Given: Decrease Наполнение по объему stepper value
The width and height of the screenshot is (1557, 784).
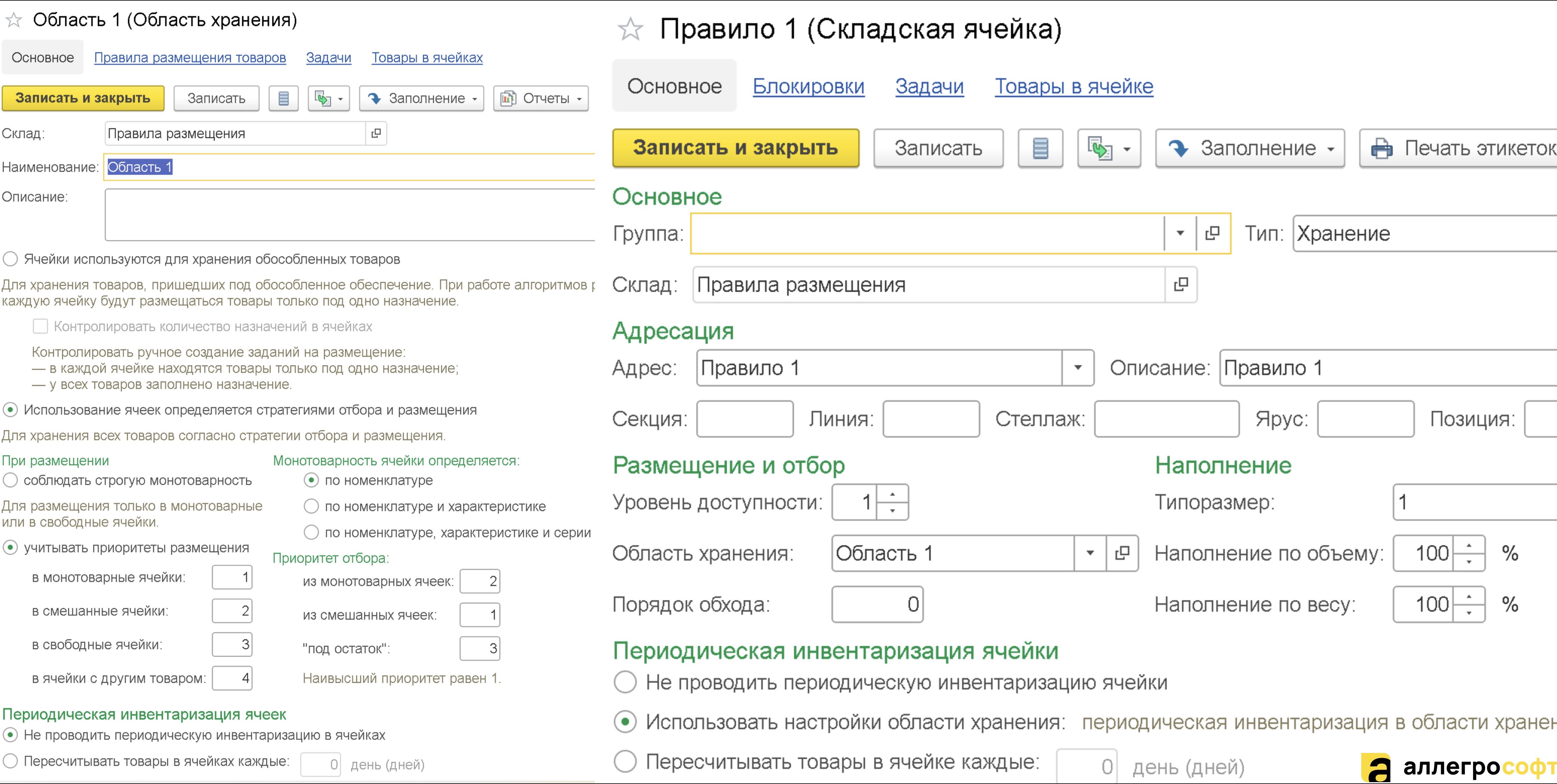Looking at the screenshot, I should [1469, 562].
